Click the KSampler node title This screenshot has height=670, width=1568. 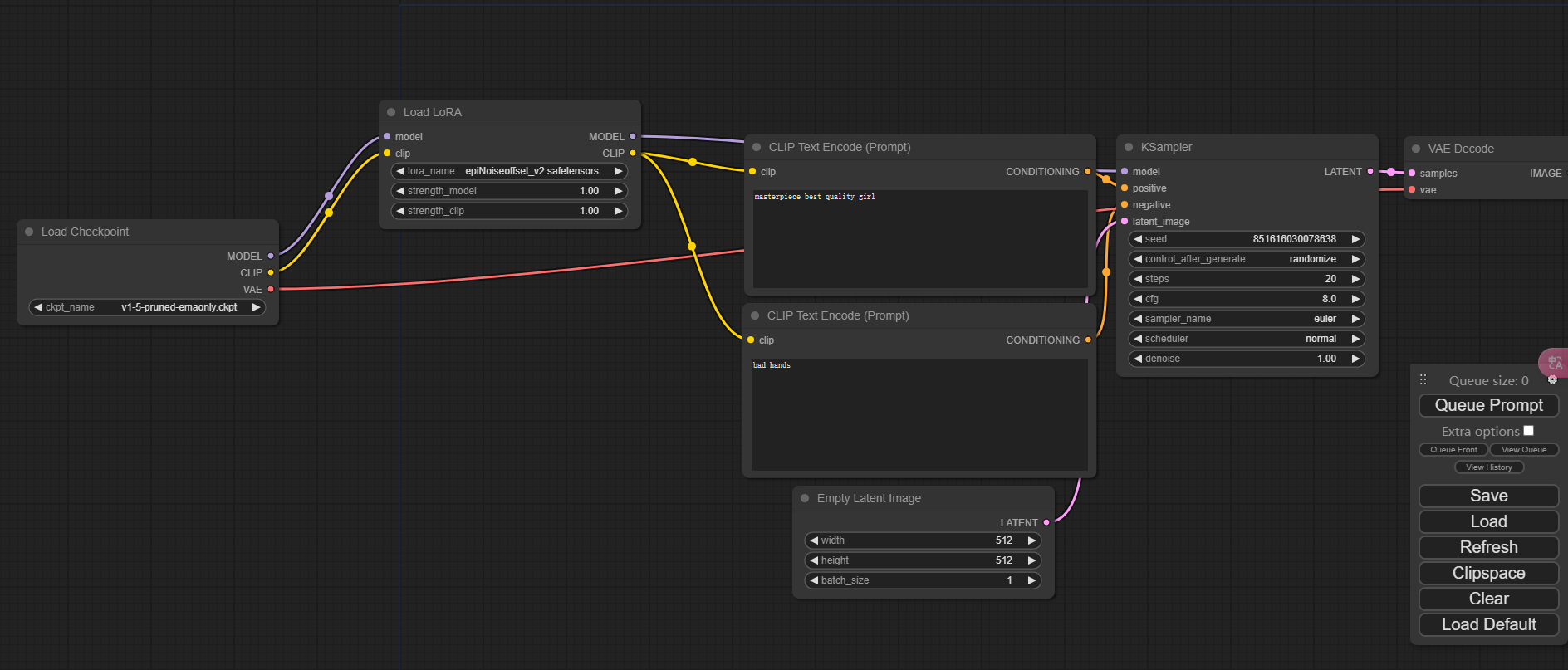pos(1166,147)
